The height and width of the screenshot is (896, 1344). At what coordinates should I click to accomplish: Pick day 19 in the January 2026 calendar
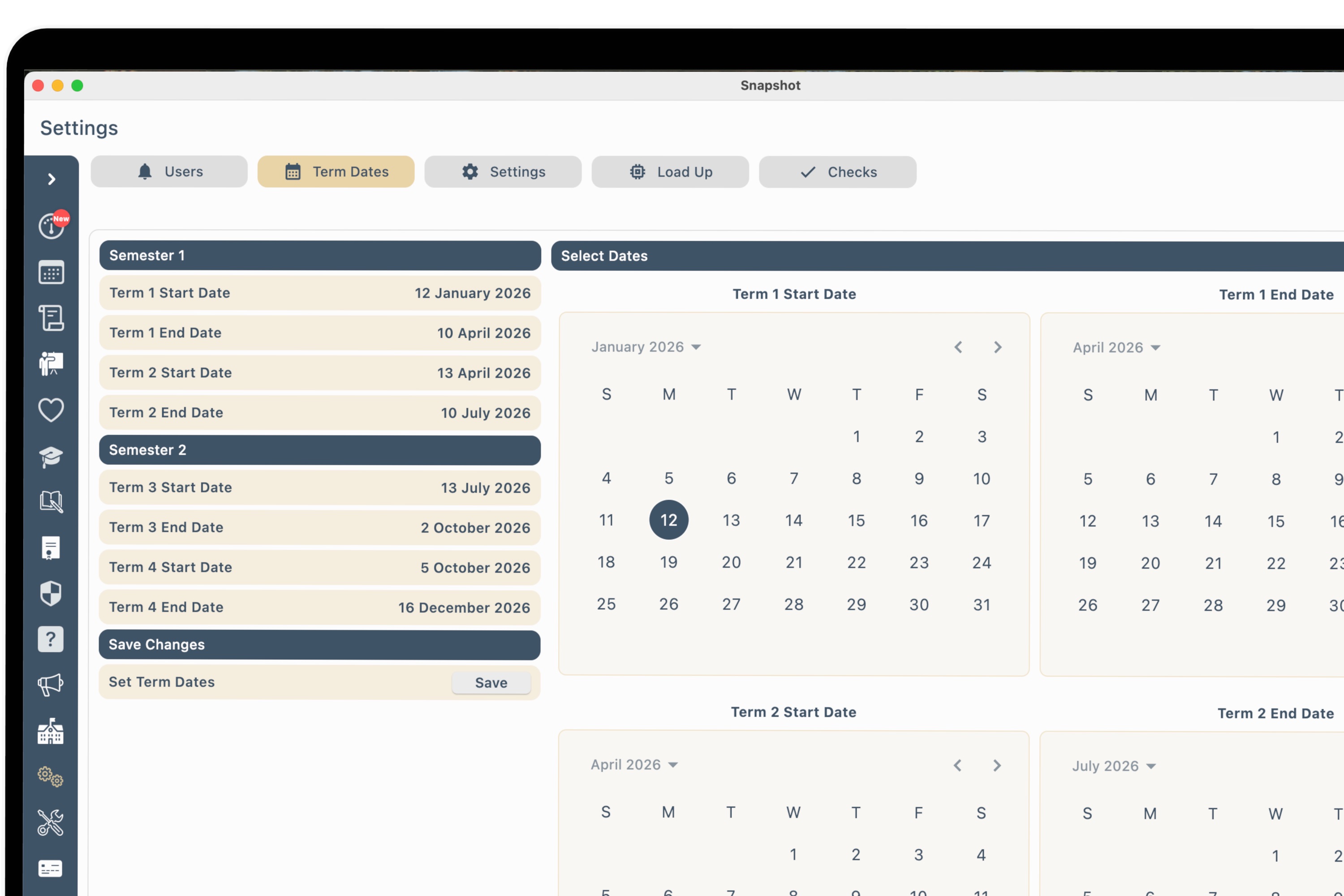[668, 562]
